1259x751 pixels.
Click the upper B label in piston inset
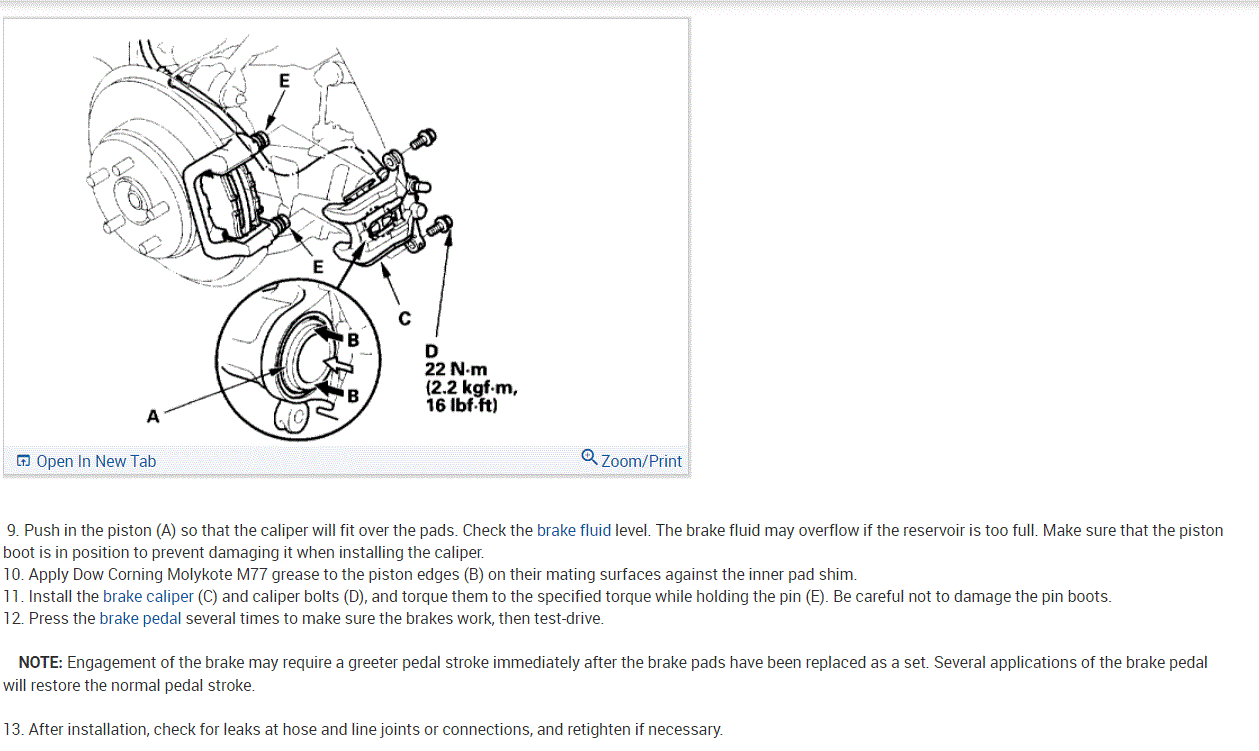click(x=352, y=340)
